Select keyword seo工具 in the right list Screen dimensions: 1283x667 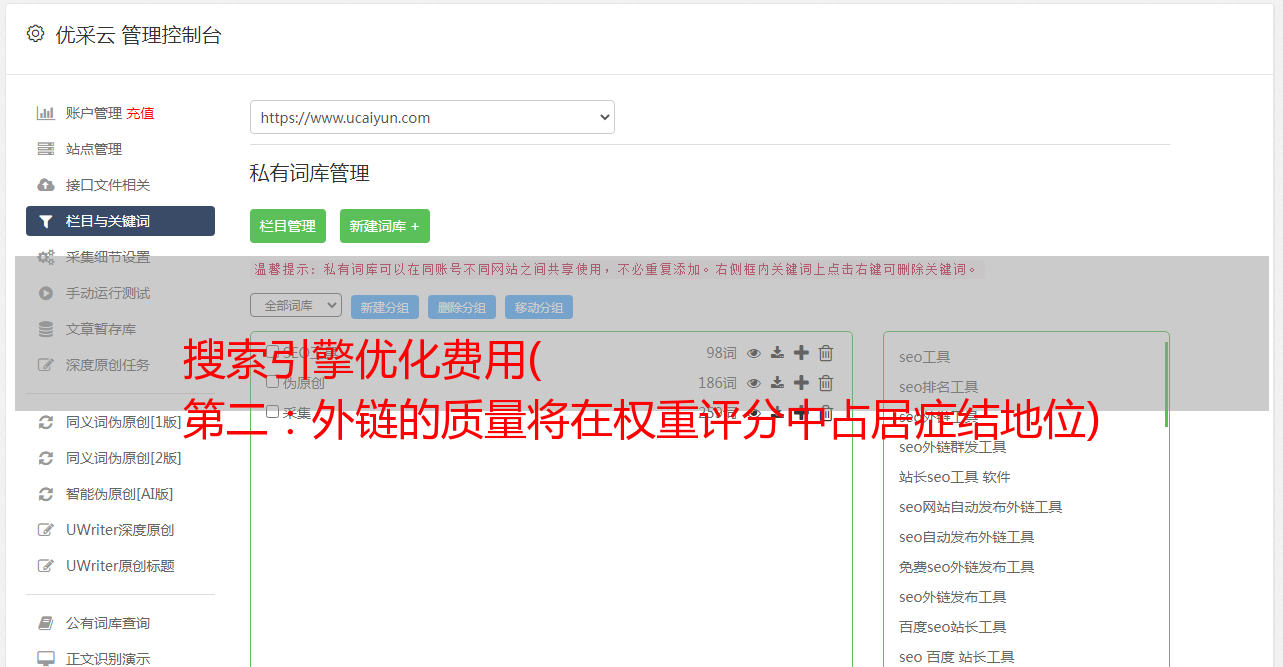[925, 357]
